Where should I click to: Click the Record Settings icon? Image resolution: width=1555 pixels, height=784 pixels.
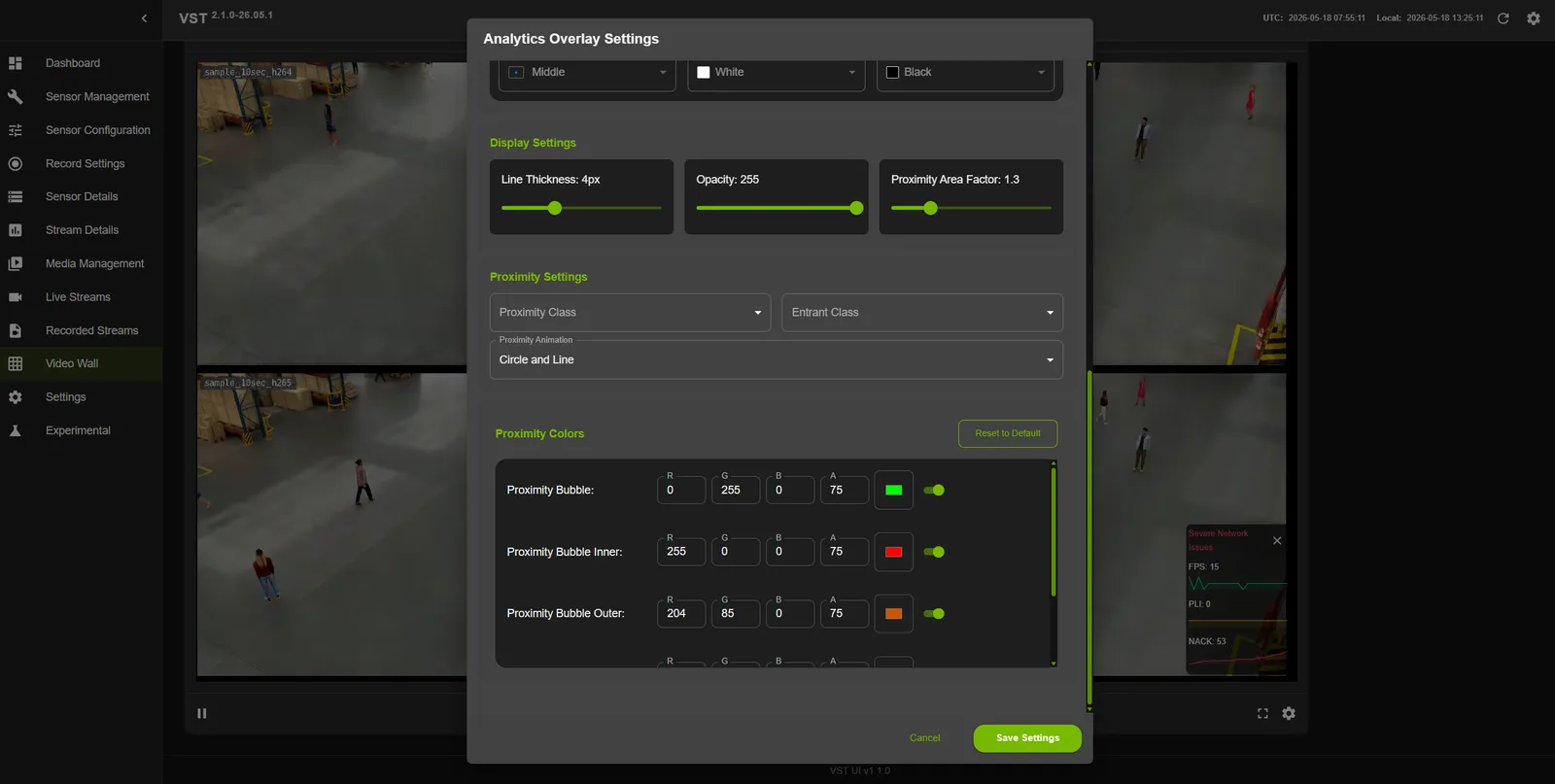click(x=16, y=163)
